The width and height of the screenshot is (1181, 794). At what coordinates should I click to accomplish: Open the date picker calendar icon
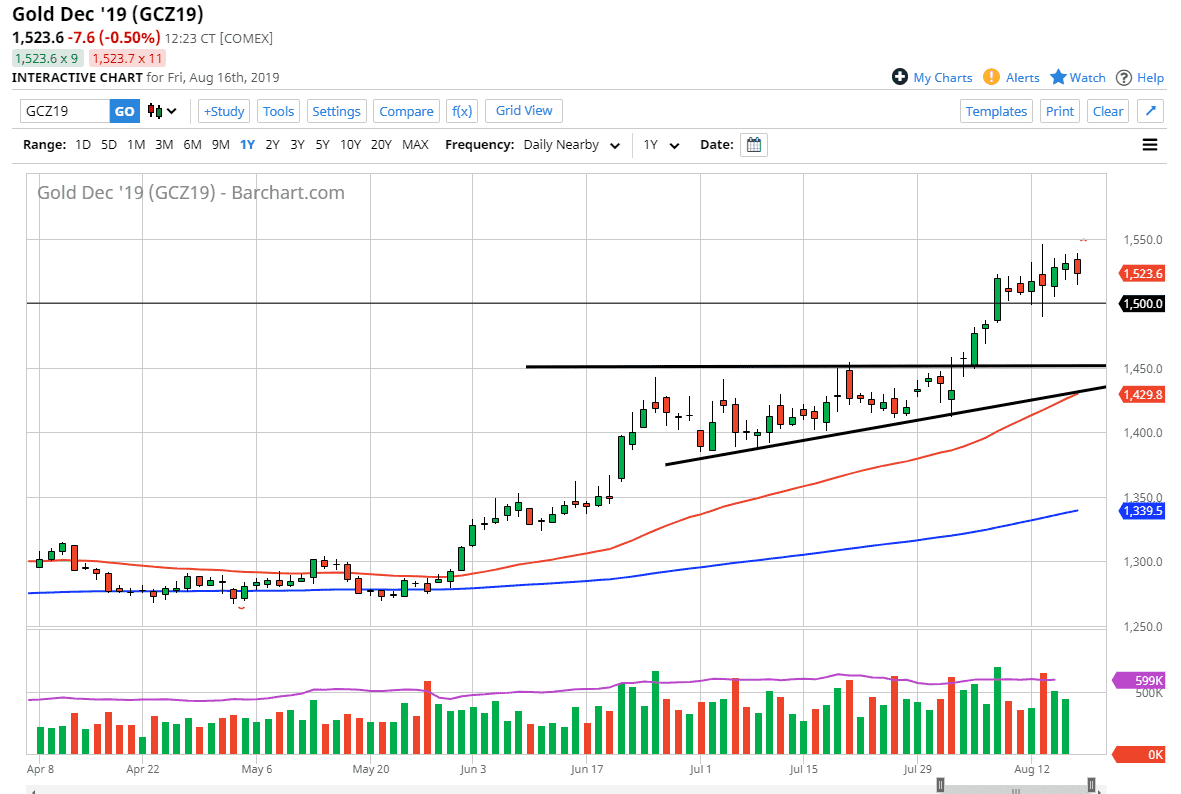click(753, 144)
